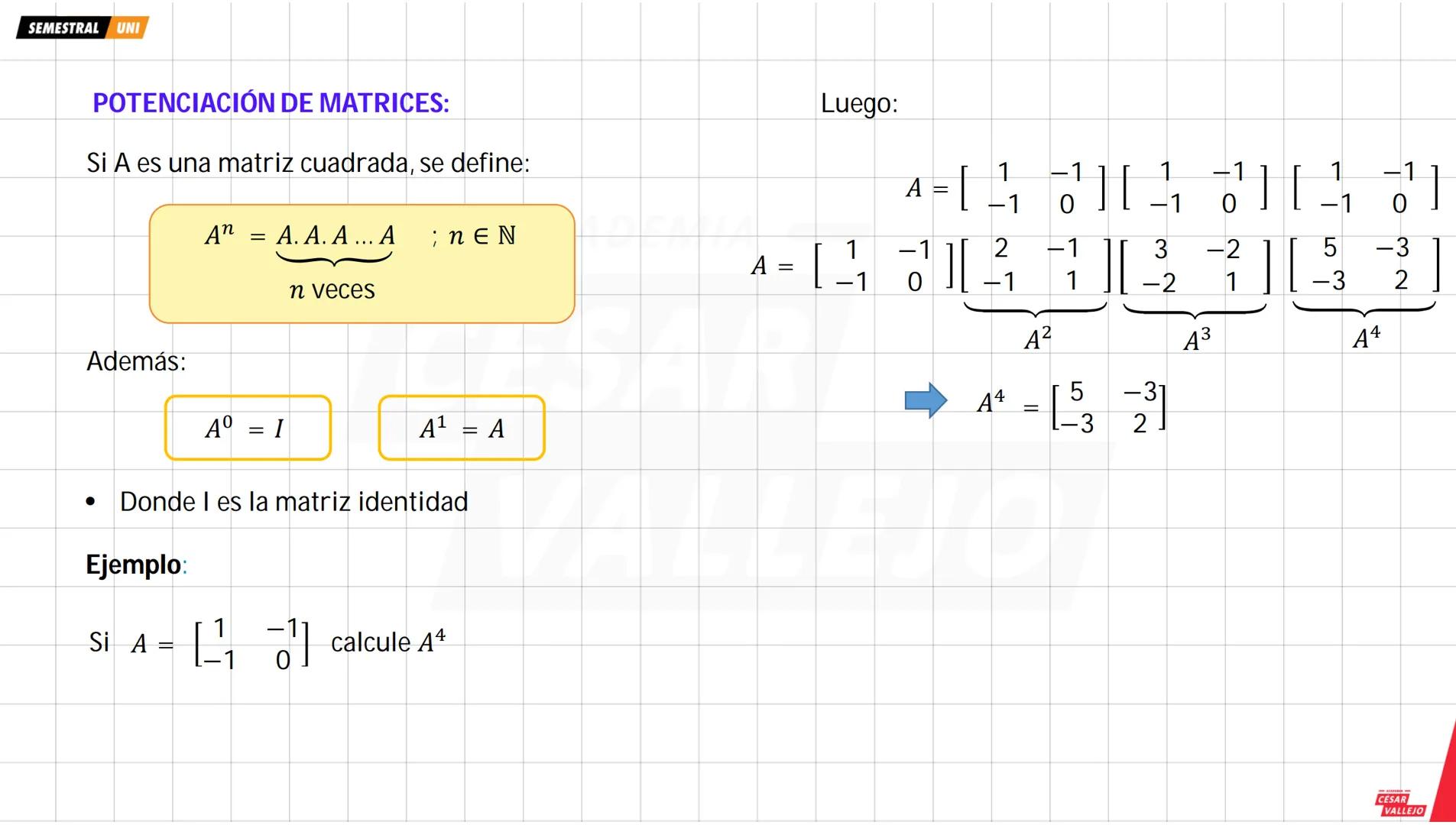
Task: Select the bold word Ejemplo
Action: point(134,565)
